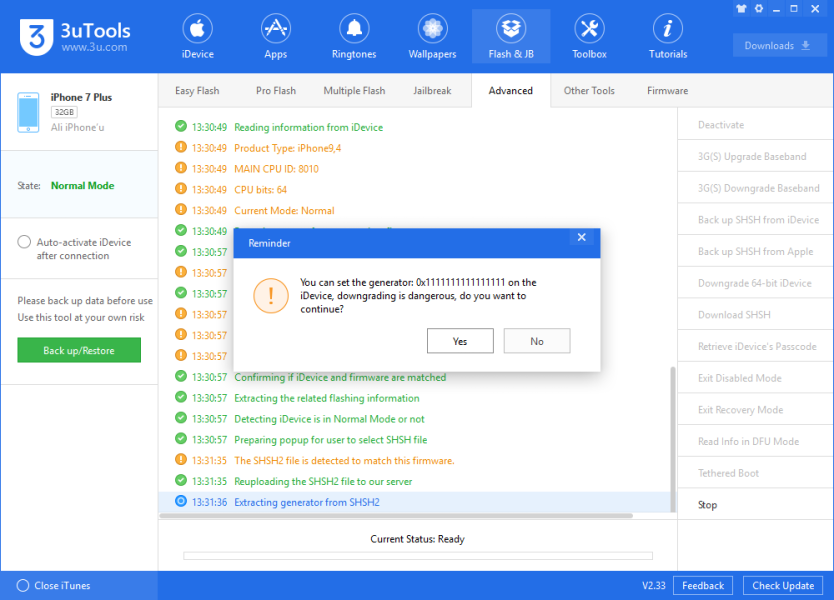Image resolution: width=834 pixels, height=600 pixels.
Task: Close the Reminder dialog with X
Action: [x=581, y=238]
